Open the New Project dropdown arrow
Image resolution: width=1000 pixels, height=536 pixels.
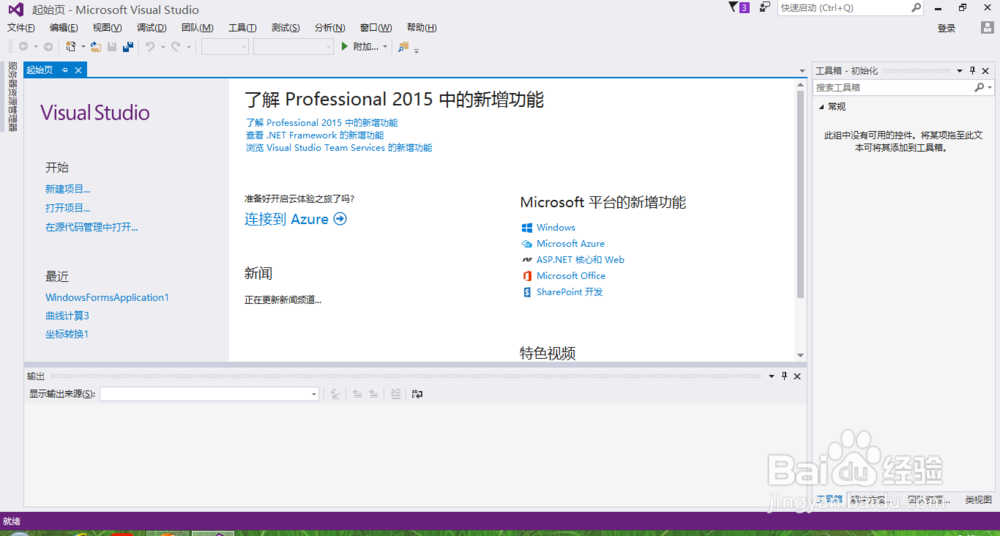[x=83, y=47]
